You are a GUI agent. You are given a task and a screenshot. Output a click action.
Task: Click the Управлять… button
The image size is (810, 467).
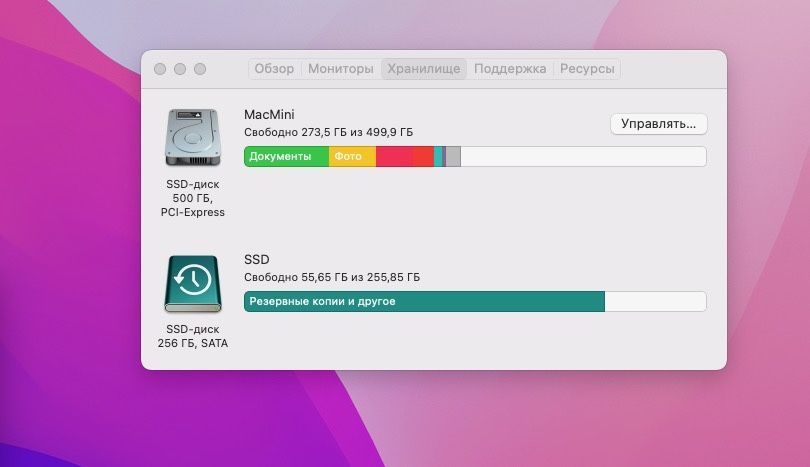[658, 124]
